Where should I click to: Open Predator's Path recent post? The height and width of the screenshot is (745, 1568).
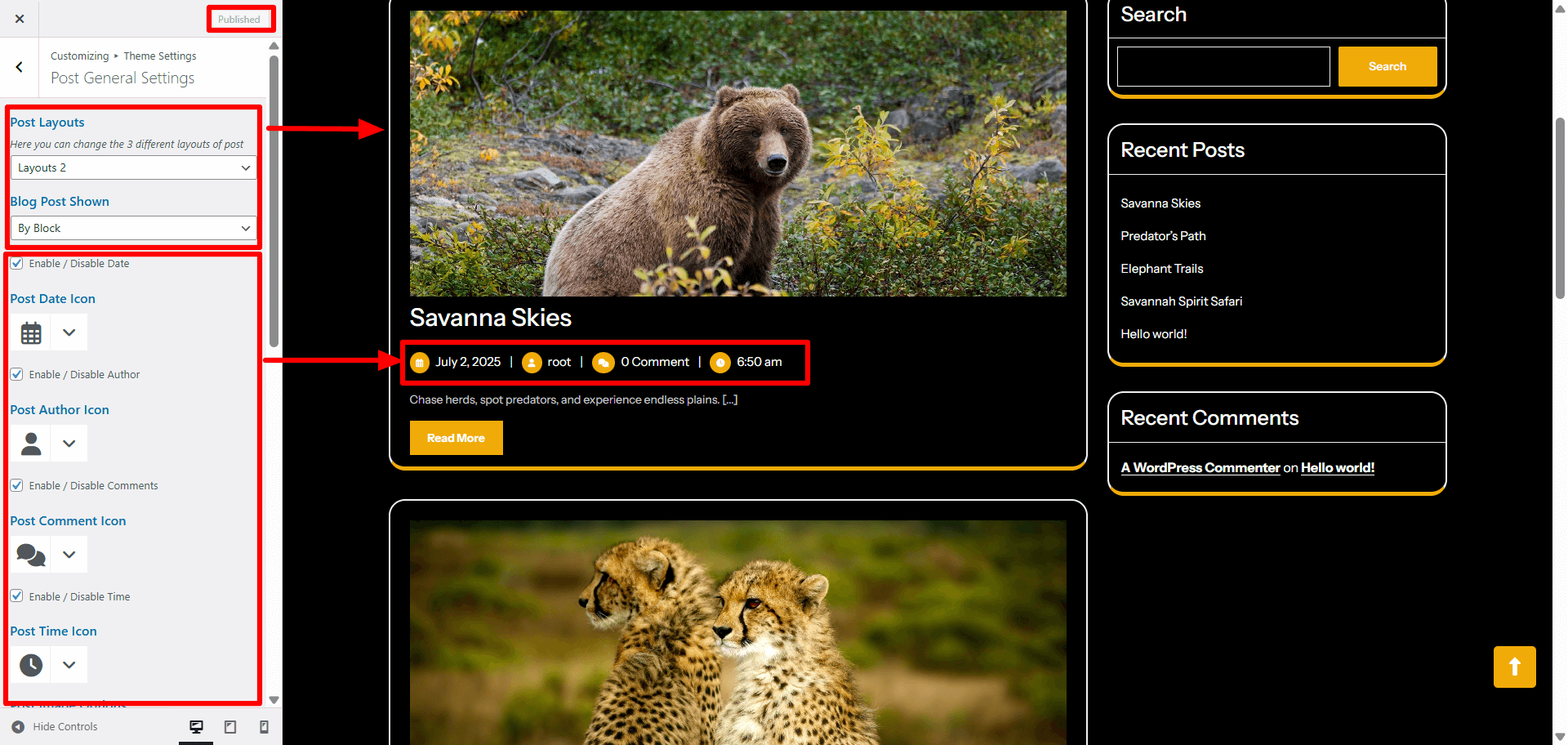[x=1163, y=236]
